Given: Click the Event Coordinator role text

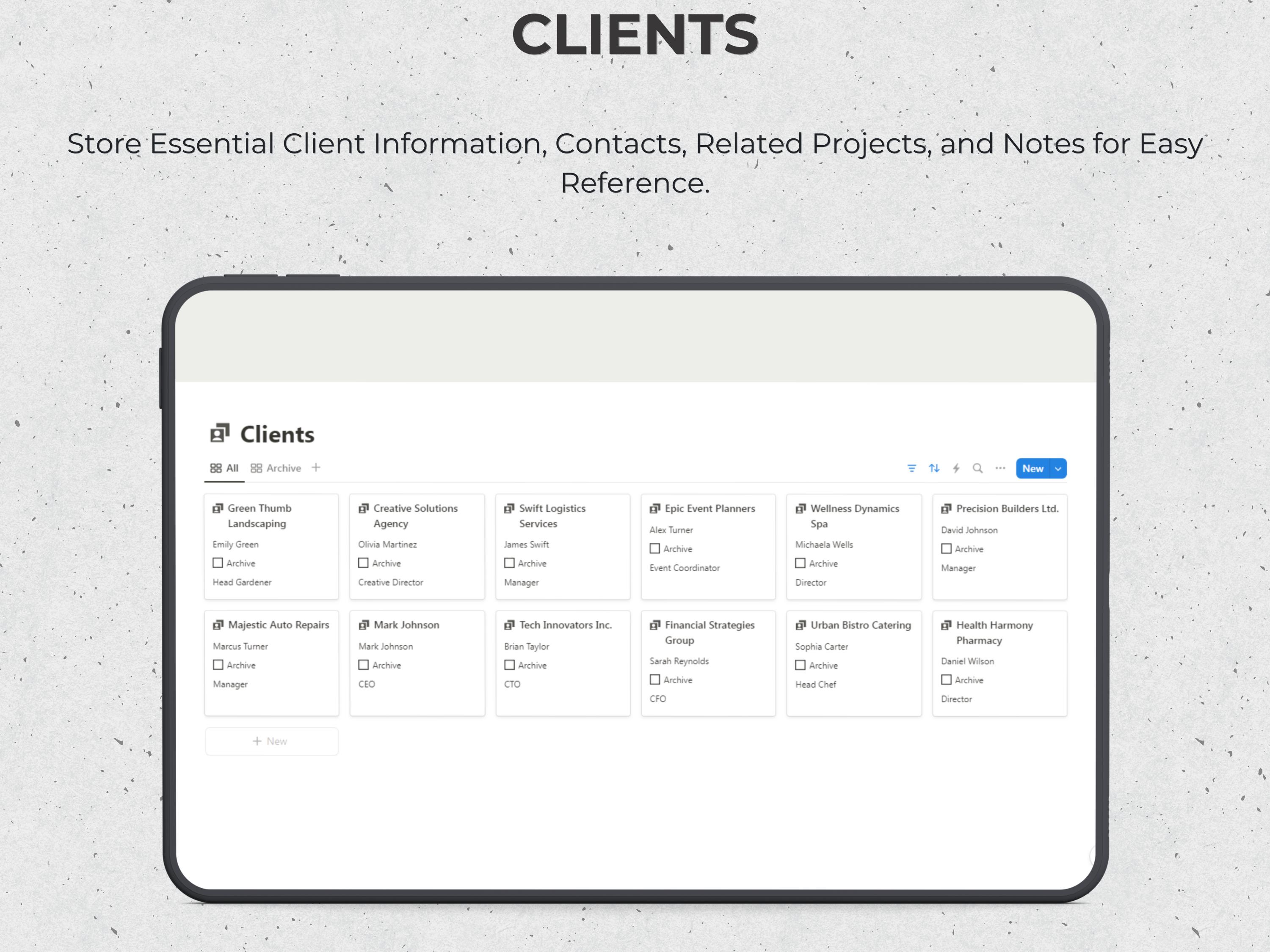Looking at the screenshot, I should pyautogui.click(x=685, y=567).
